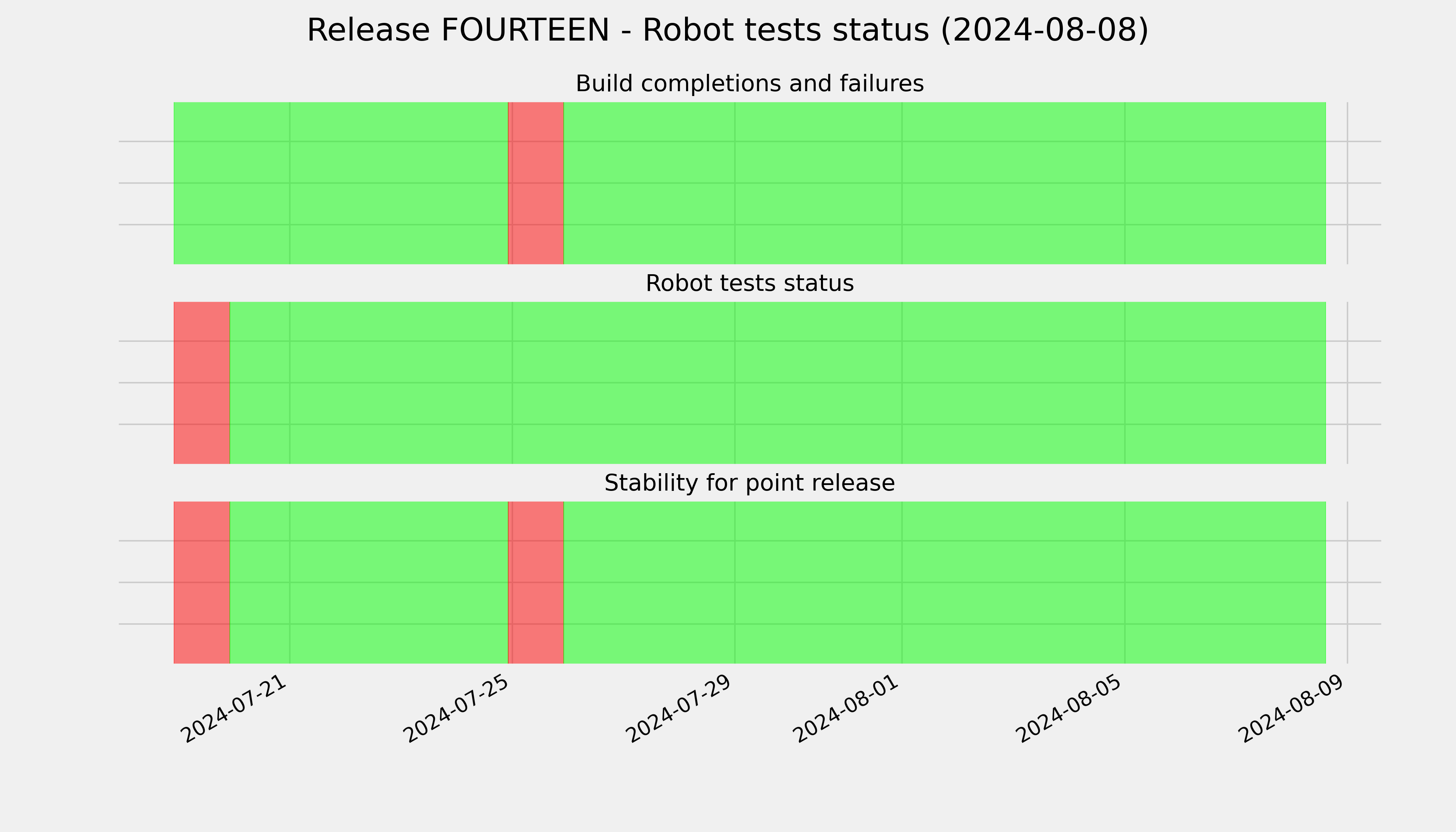
Task: Click green area between red bars in Stability
Action: pyautogui.click(x=369, y=582)
